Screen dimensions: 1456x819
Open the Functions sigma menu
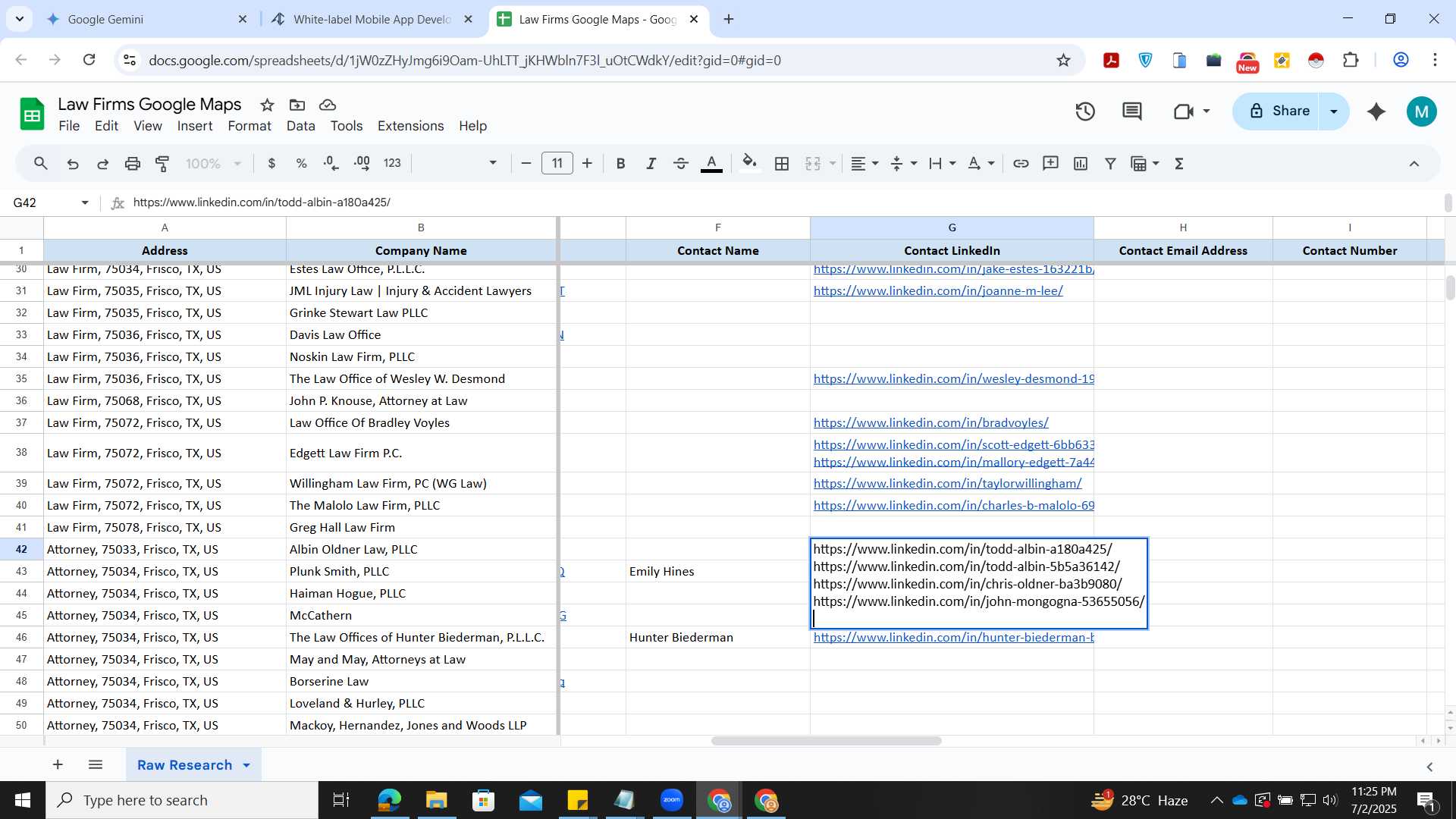click(1179, 163)
